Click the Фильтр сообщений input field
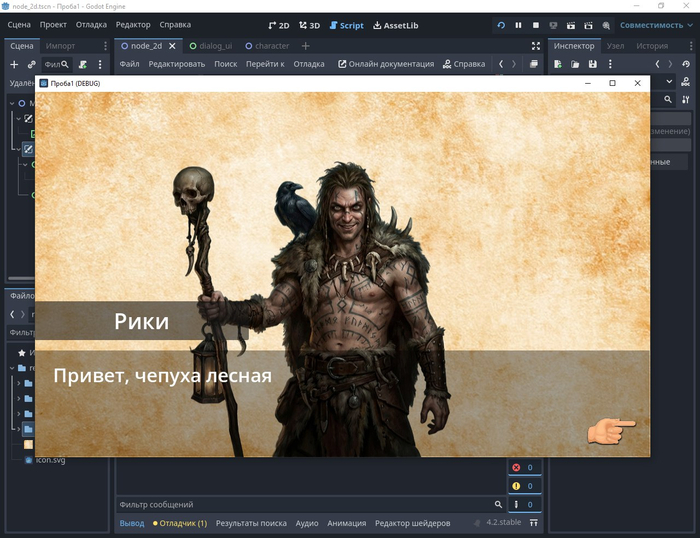Image resolution: width=700 pixels, height=538 pixels. click(300, 505)
